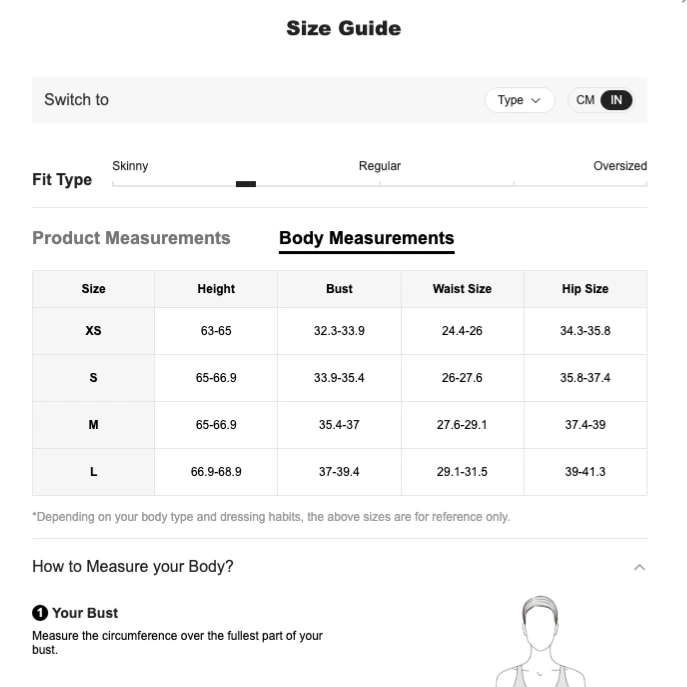Click the How to Measure your Body heading
The height and width of the screenshot is (687, 687).
coord(133,567)
